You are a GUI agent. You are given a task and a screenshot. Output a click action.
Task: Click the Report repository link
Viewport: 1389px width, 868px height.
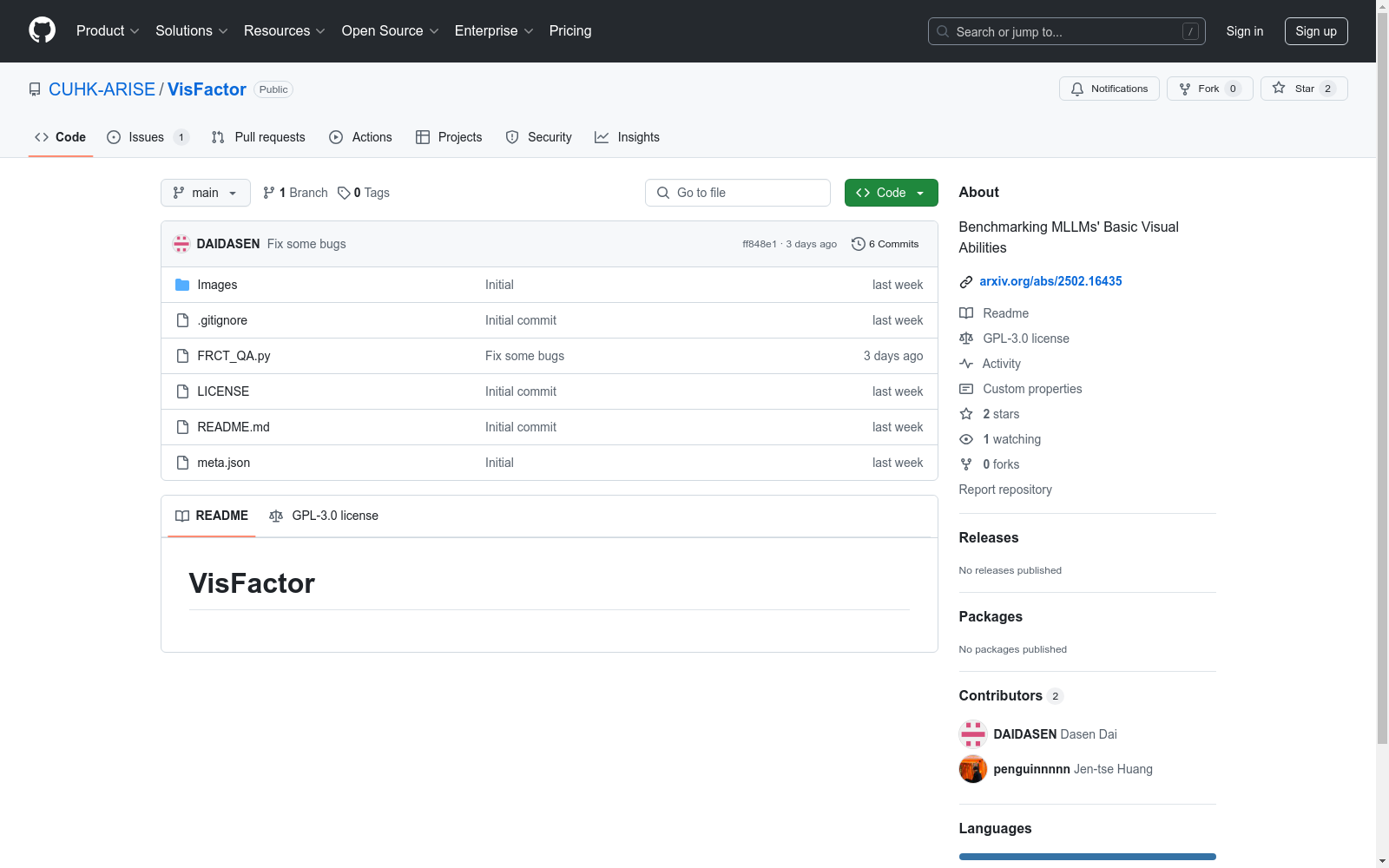point(1005,490)
